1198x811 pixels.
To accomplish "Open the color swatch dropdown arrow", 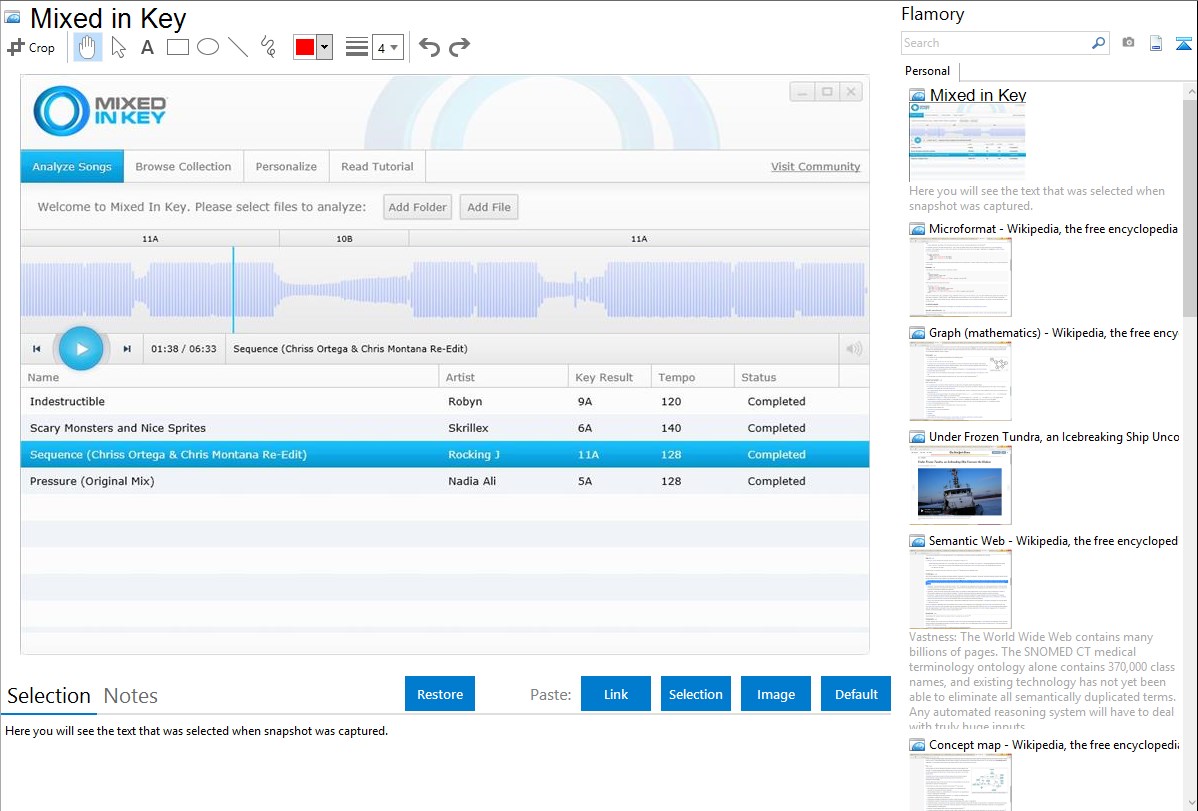I will click(325, 47).
